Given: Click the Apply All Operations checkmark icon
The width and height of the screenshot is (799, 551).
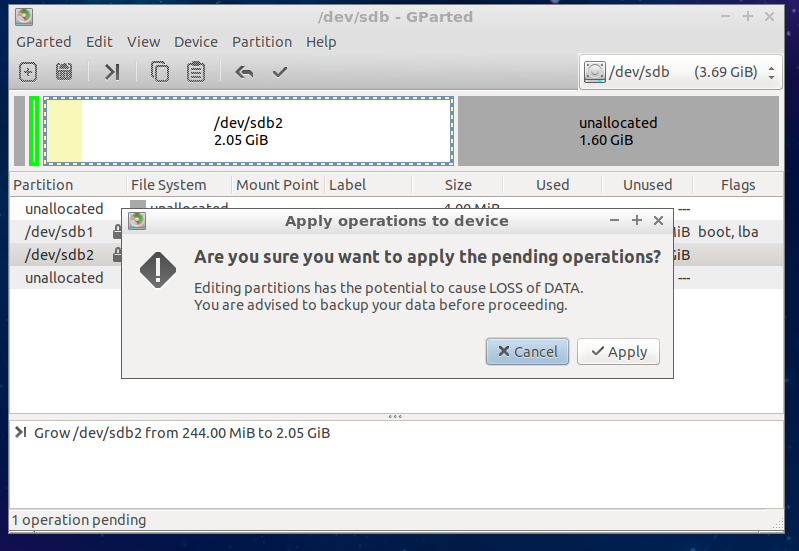Looking at the screenshot, I should [280, 72].
